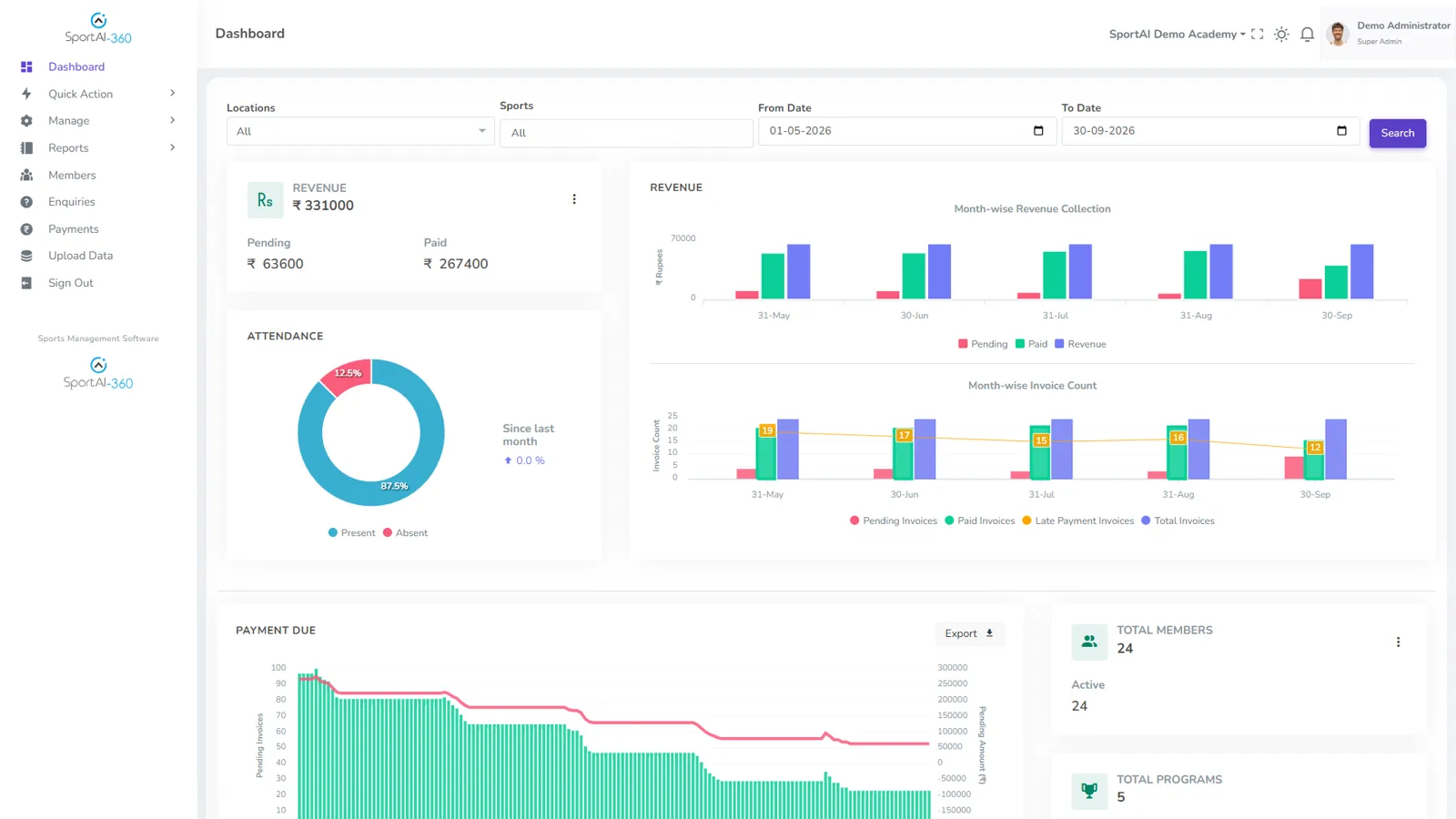Click the Manage gear icon
The height and width of the screenshot is (819, 1456).
click(x=26, y=121)
